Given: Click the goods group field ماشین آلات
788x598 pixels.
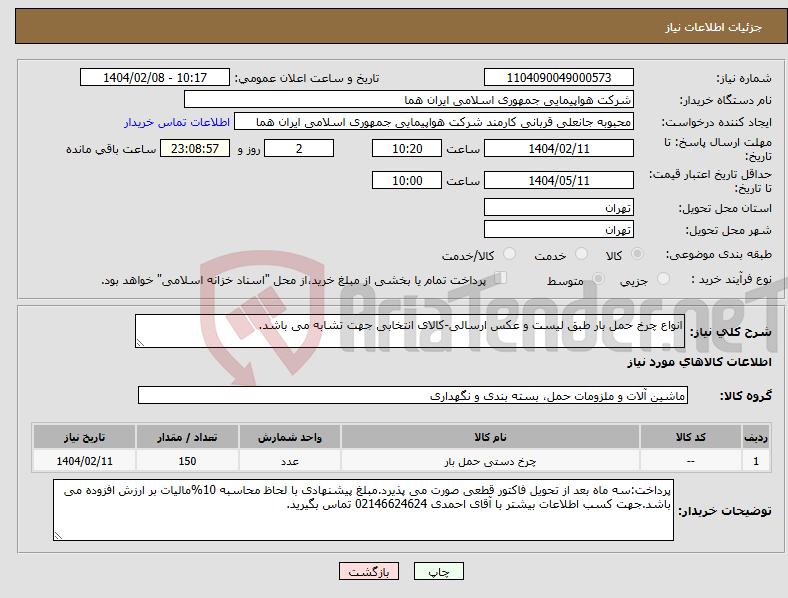Looking at the screenshot, I should 413,395.
